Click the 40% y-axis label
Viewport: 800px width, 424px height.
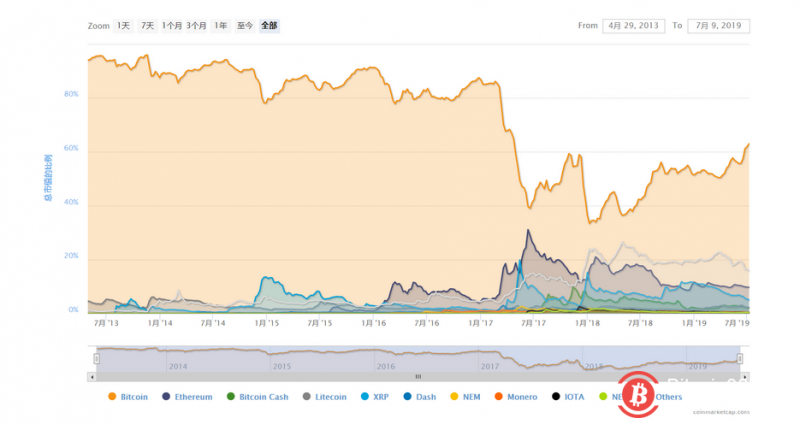[71, 202]
